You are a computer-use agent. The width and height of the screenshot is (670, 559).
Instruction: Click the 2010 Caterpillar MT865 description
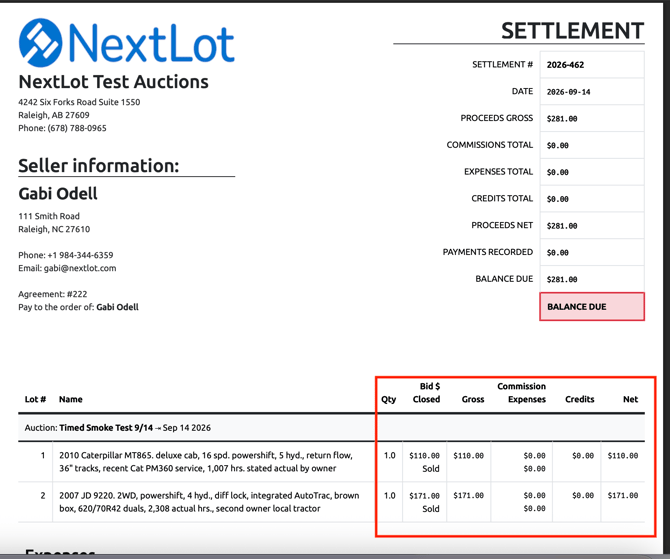click(206, 462)
